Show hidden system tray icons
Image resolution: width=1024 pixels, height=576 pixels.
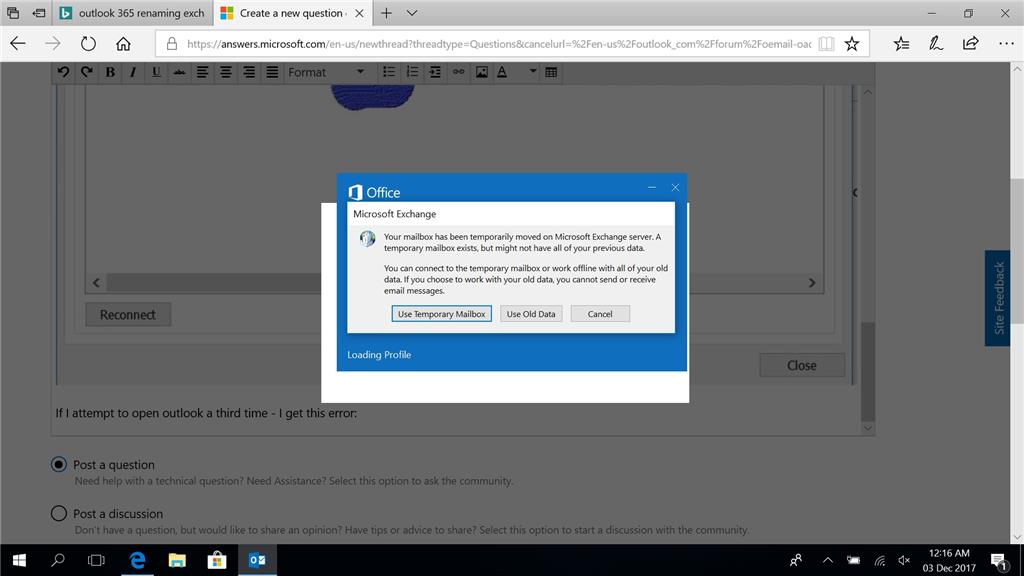[827, 560]
